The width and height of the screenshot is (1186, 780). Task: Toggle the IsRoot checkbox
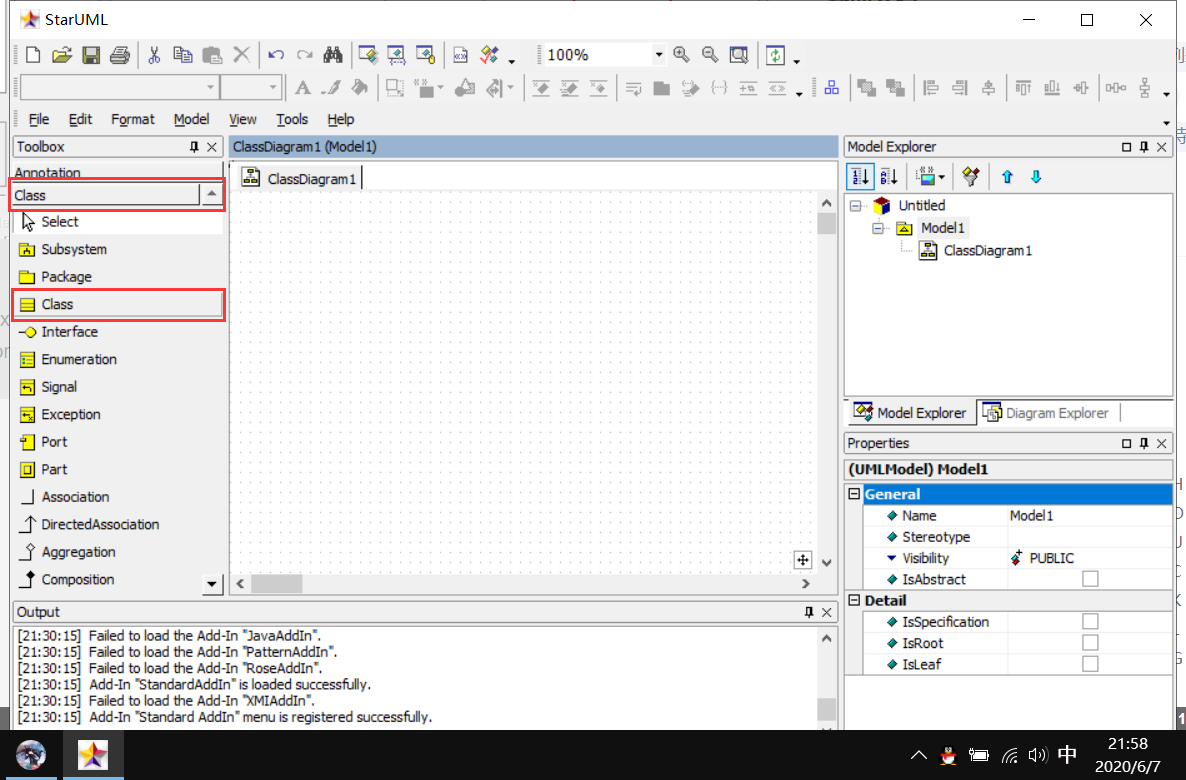pyautogui.click(x=1090, y=642)
